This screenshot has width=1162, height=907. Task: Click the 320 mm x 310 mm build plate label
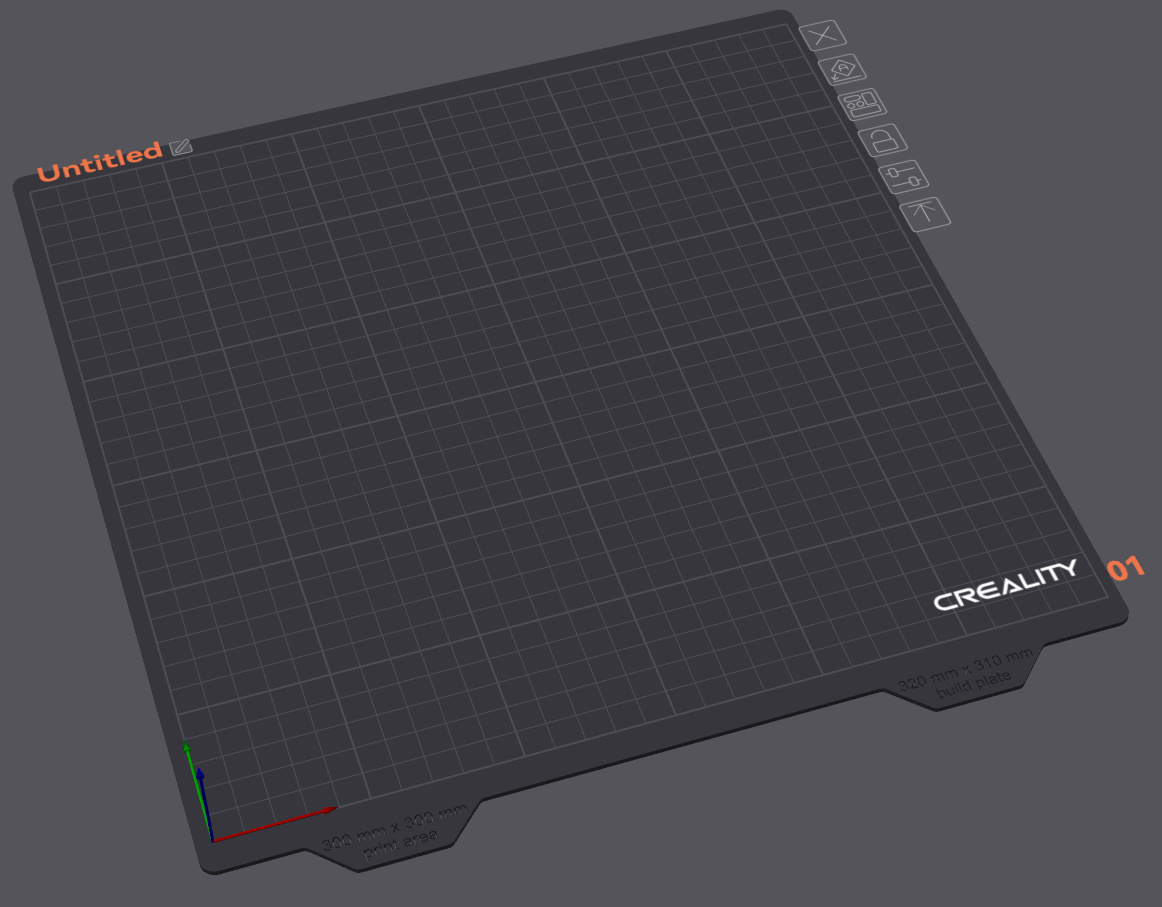[x=968, y=674]
